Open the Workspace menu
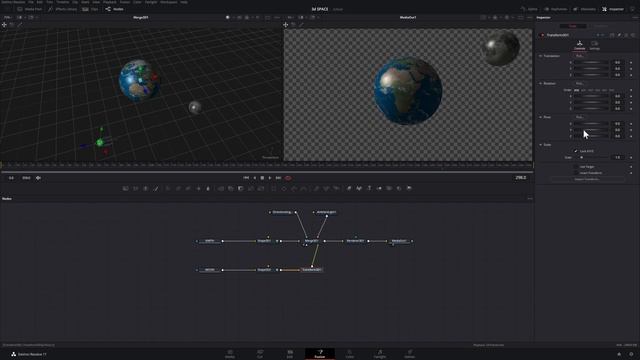 [x=169, y=2]
